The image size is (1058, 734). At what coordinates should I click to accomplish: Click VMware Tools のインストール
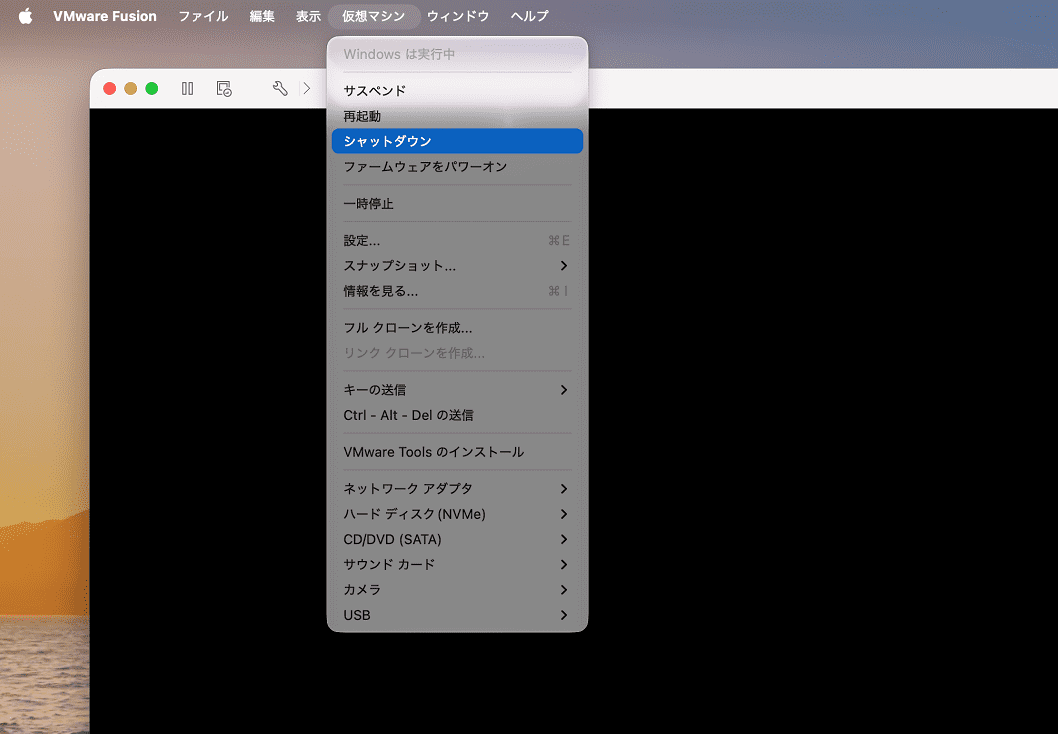coord(457,452)
